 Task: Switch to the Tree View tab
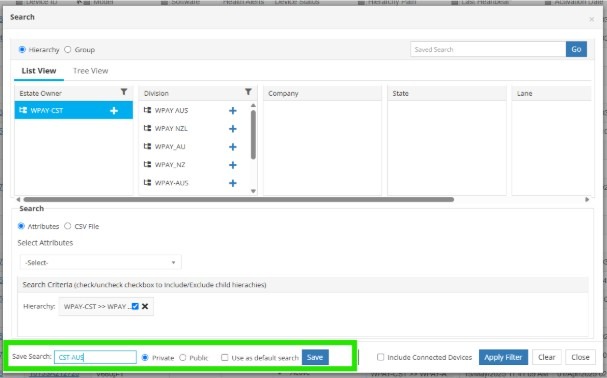pos(91,71)
